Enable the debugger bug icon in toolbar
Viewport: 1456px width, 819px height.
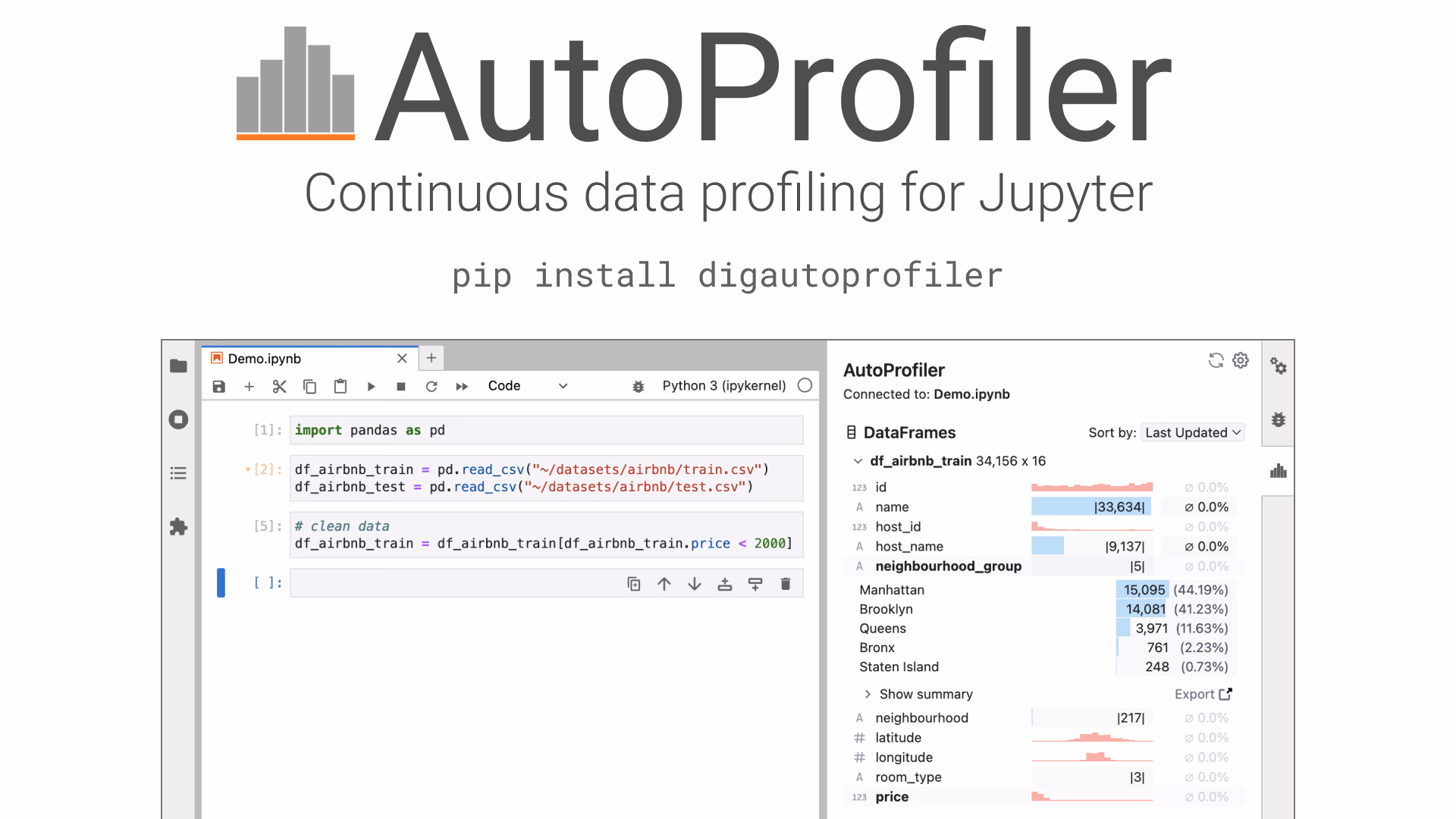coord(639,386)
